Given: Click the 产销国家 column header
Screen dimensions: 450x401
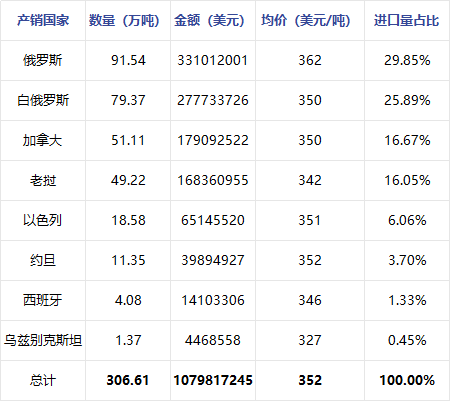Looking at the screenshot, I should [x=43, y=20].
